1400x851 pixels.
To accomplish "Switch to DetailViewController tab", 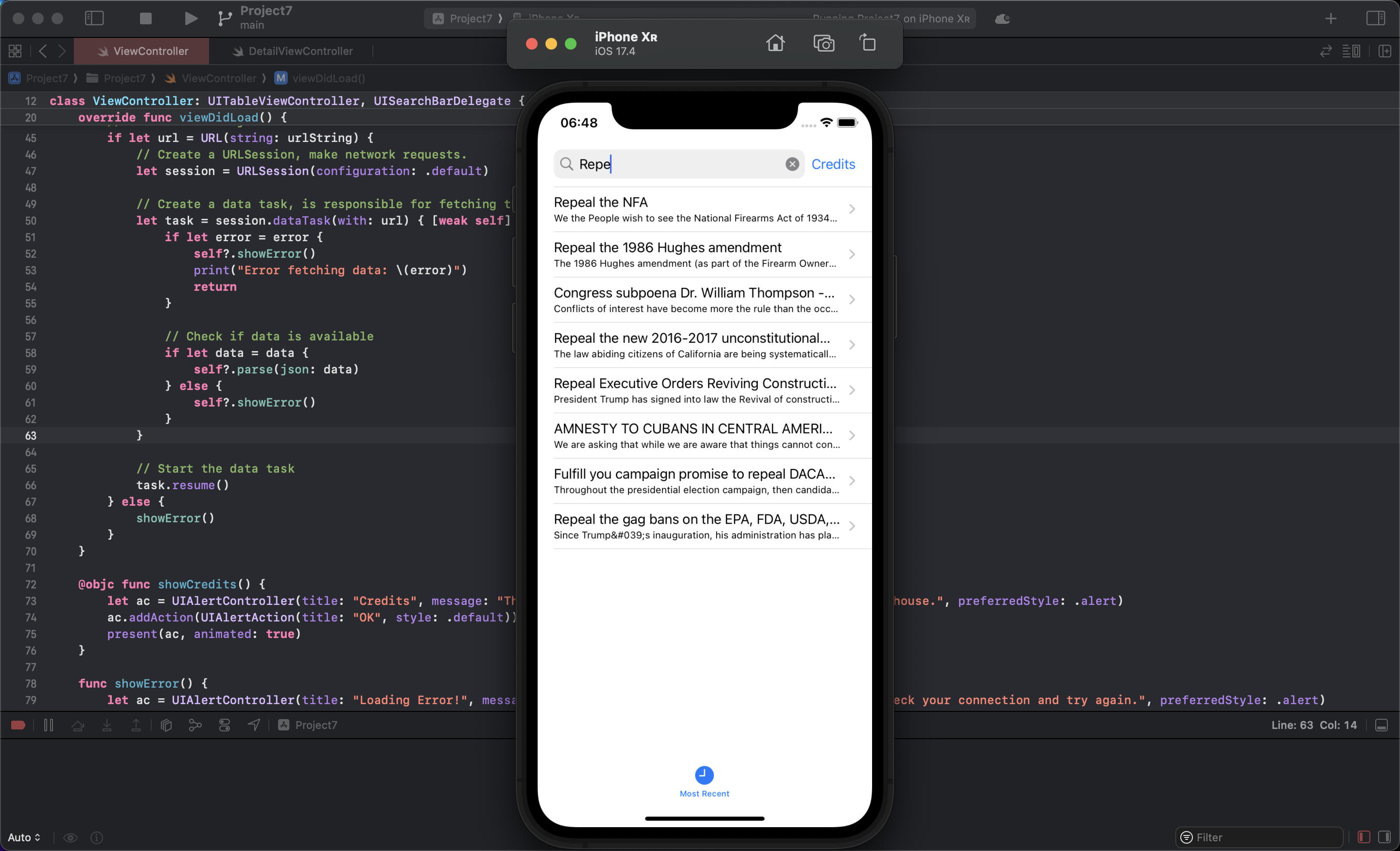I will coord(300,51).
